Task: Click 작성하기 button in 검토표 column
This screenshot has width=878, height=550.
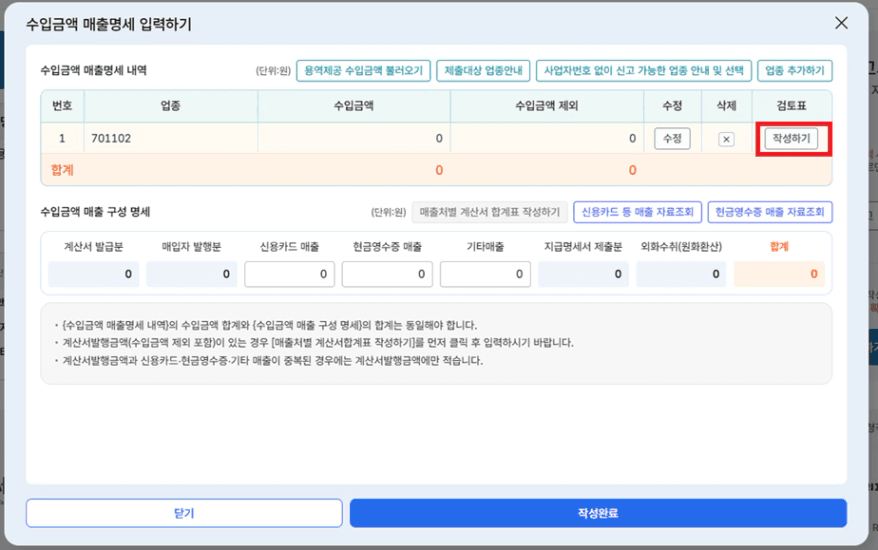Action: [791, 139]
